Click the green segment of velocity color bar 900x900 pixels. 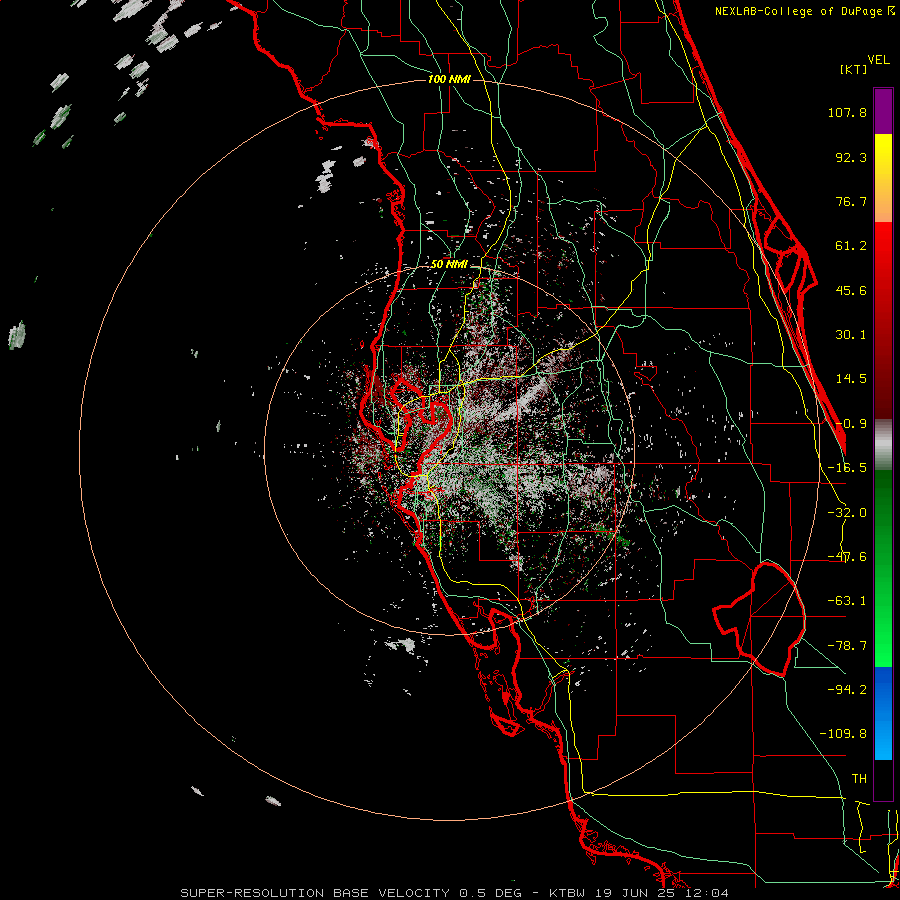(883, 568)
